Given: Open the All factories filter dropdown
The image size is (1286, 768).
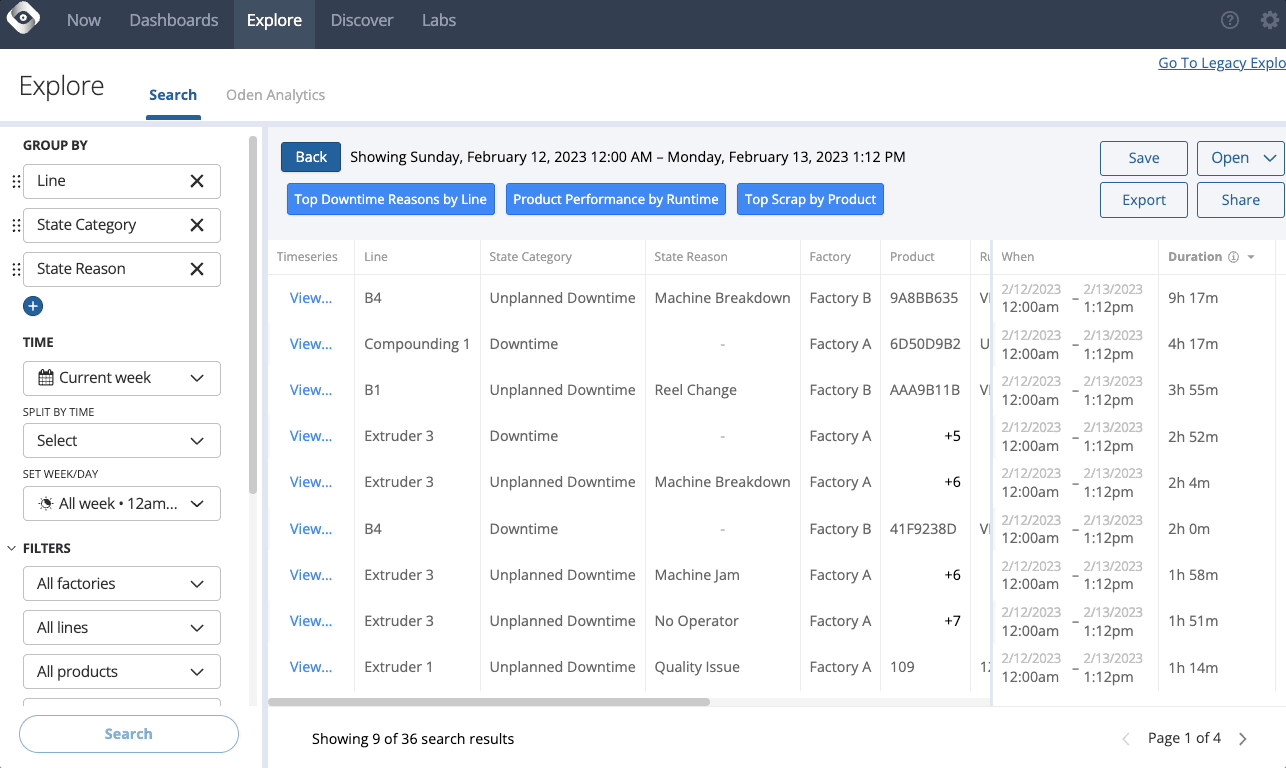Looking at the screenshot, I should (121, 584).
